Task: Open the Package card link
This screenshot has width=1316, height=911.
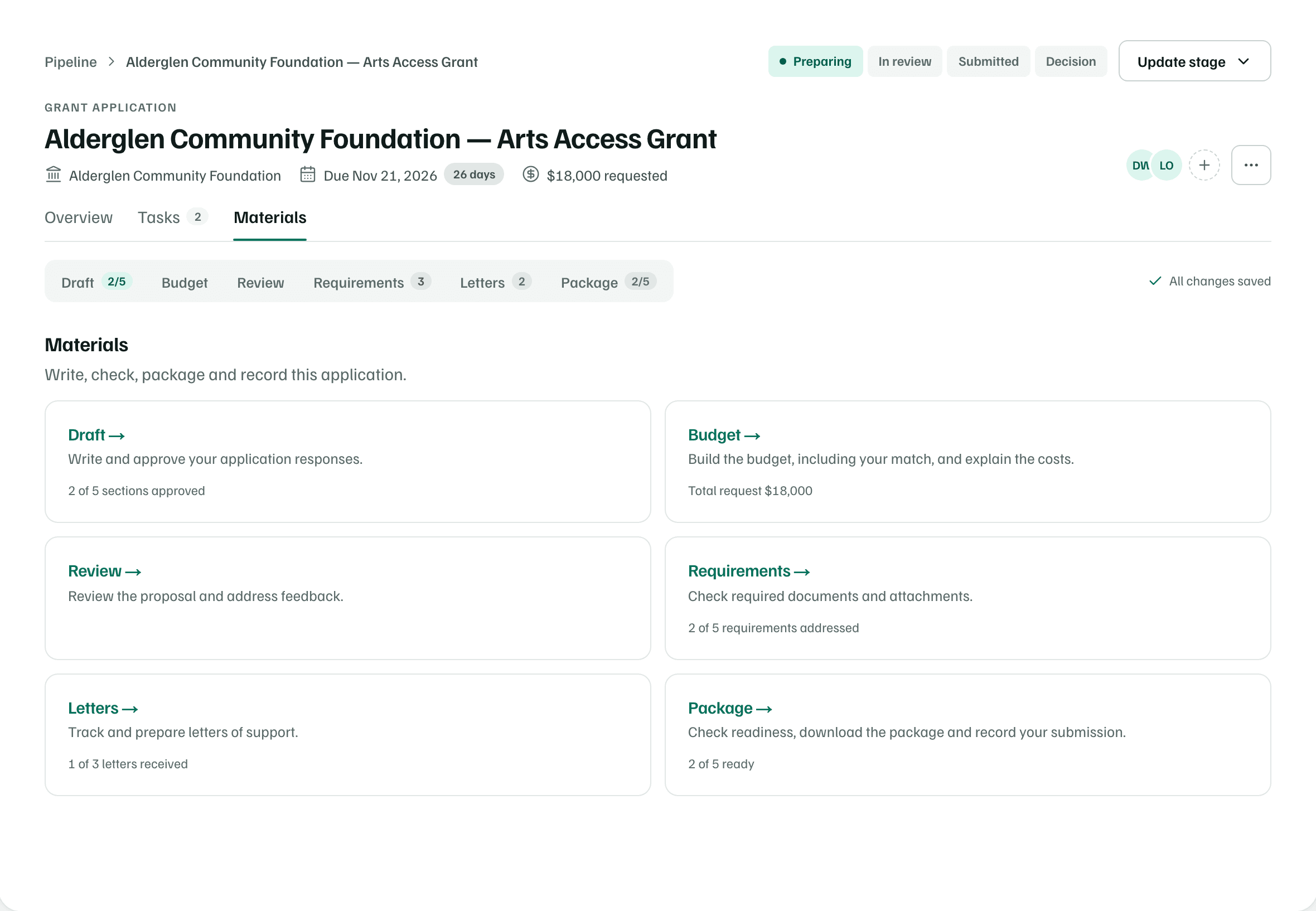Action: [x=729, y=708]
